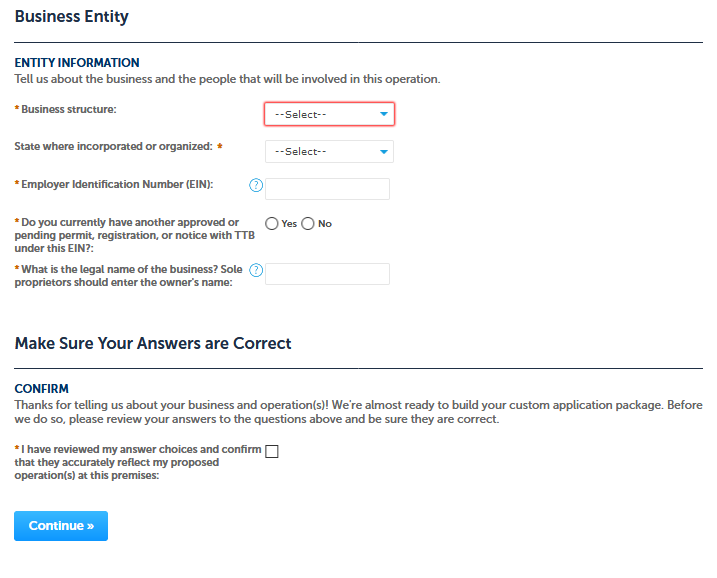Image resolution: width=717 pixels, height=578 pixels.
Task: Select the Yes radio button
Action: click(x=272, y=223)
